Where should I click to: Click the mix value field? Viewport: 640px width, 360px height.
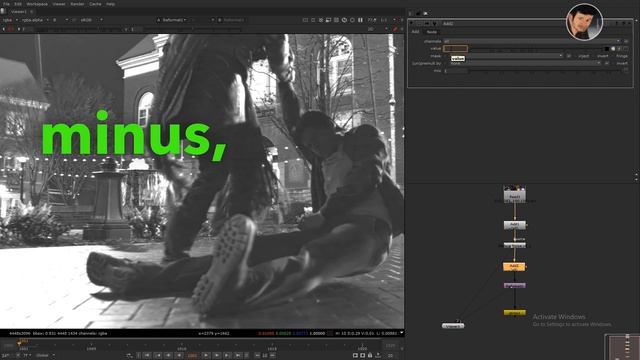(x=455, y=71)
